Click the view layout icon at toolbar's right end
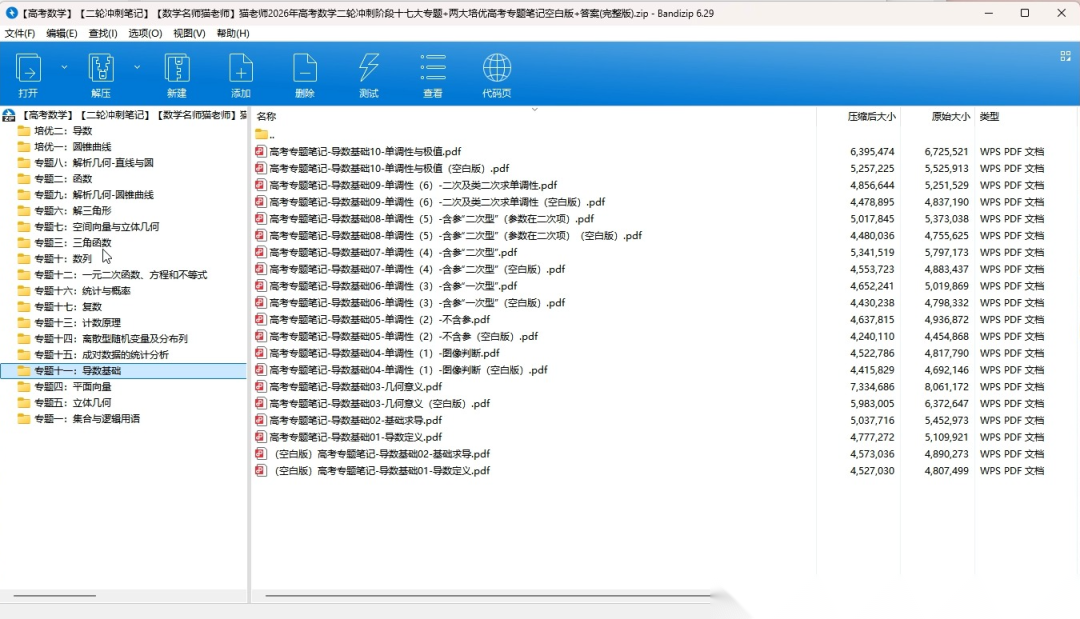Viewport: 1080px width, 619px height. 1066,57
